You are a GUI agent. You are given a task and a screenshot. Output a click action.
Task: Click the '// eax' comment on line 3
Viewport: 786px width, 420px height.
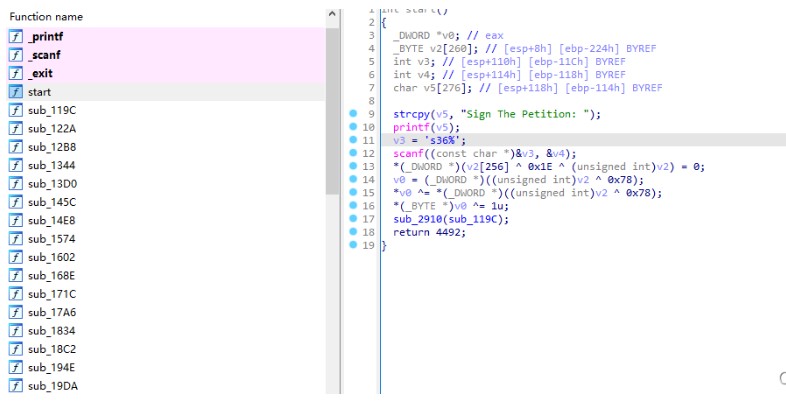pos(485,36)
